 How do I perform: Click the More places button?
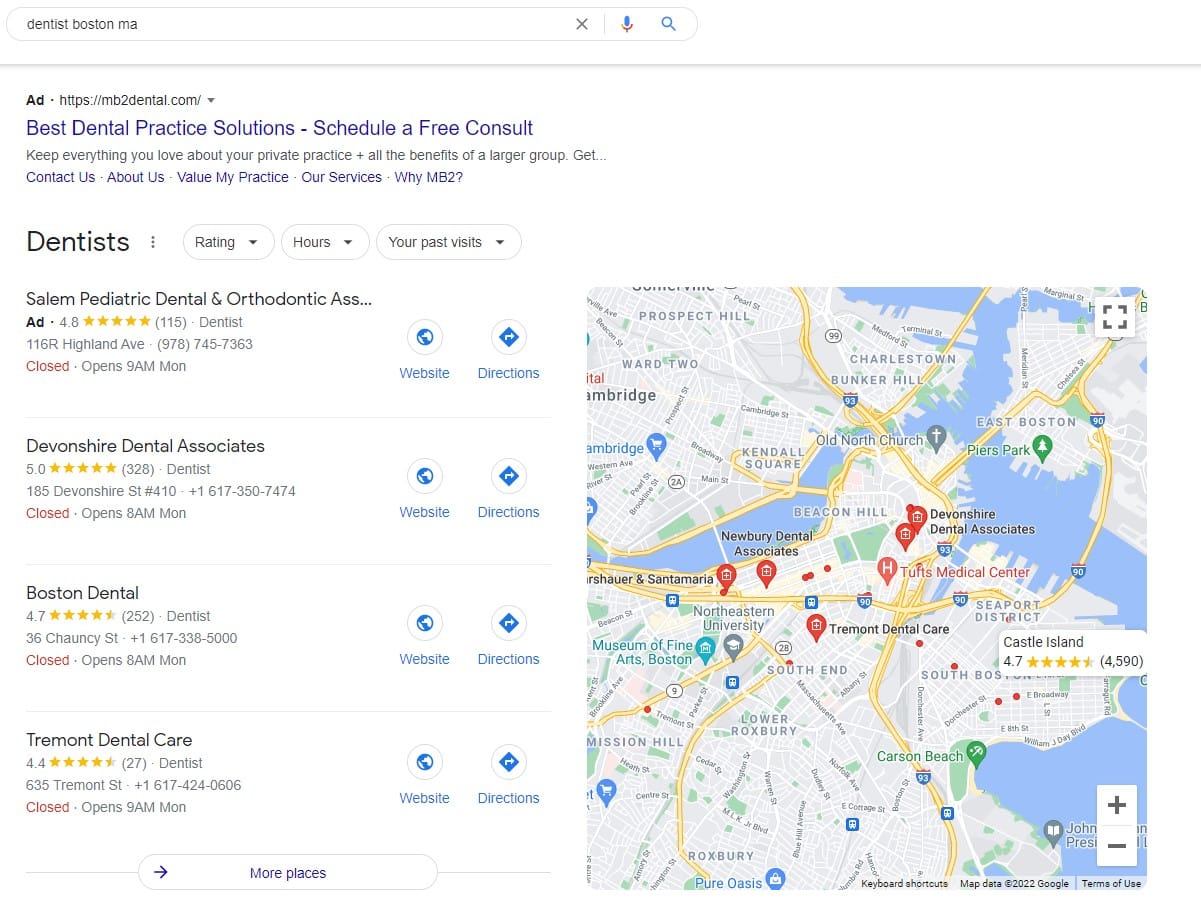(x=288, y=873)
